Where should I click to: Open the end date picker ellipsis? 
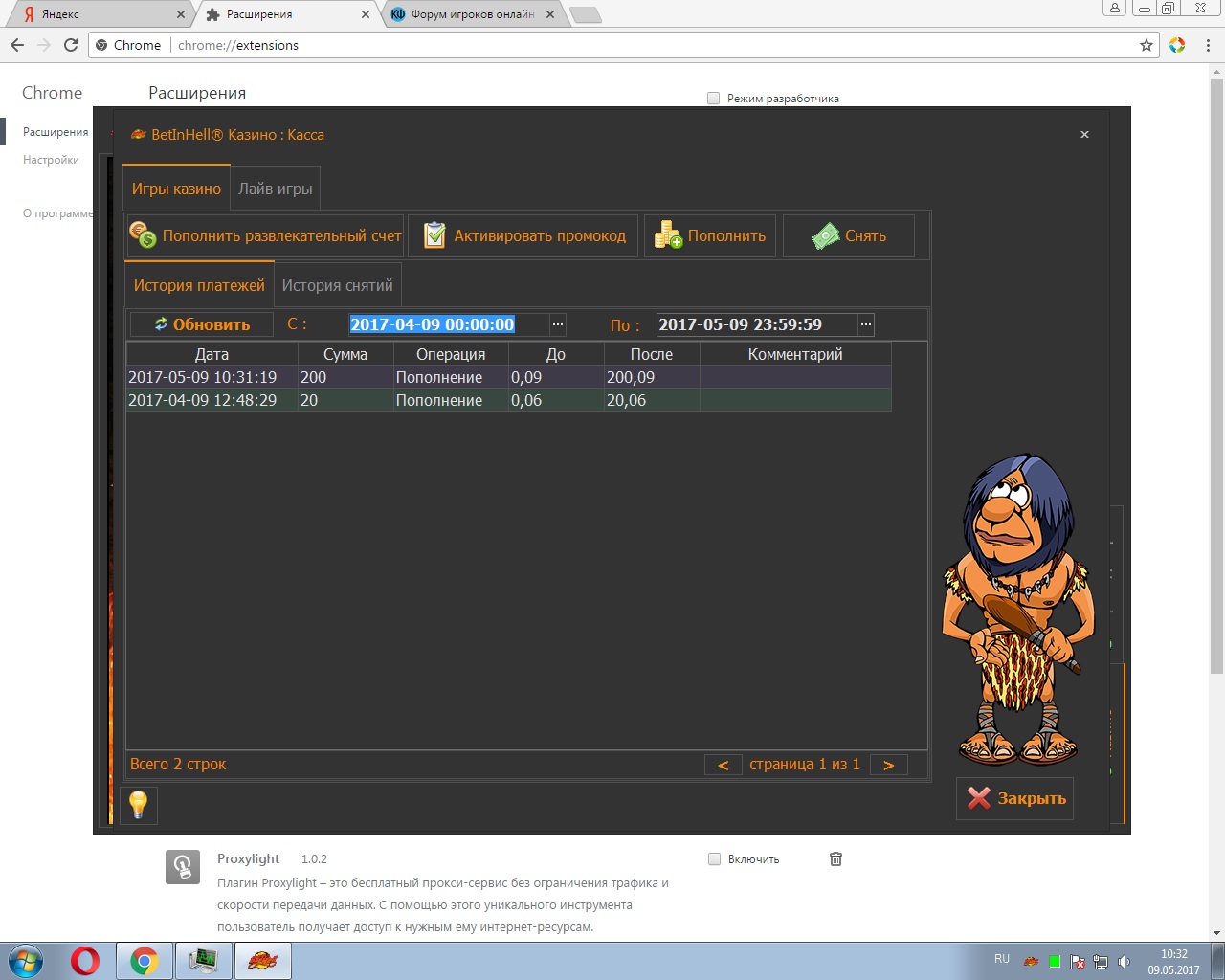coord(866,324)
